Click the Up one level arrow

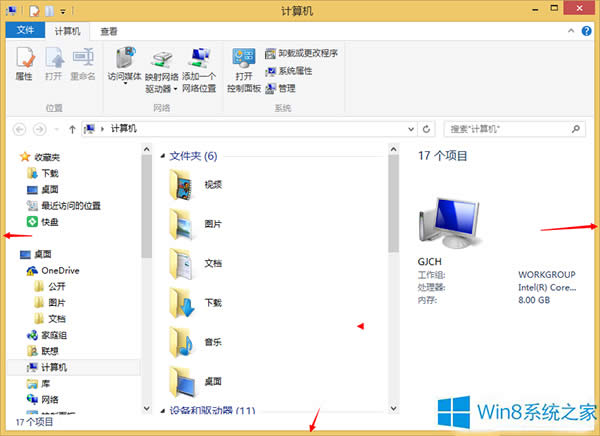coord(72,129)
